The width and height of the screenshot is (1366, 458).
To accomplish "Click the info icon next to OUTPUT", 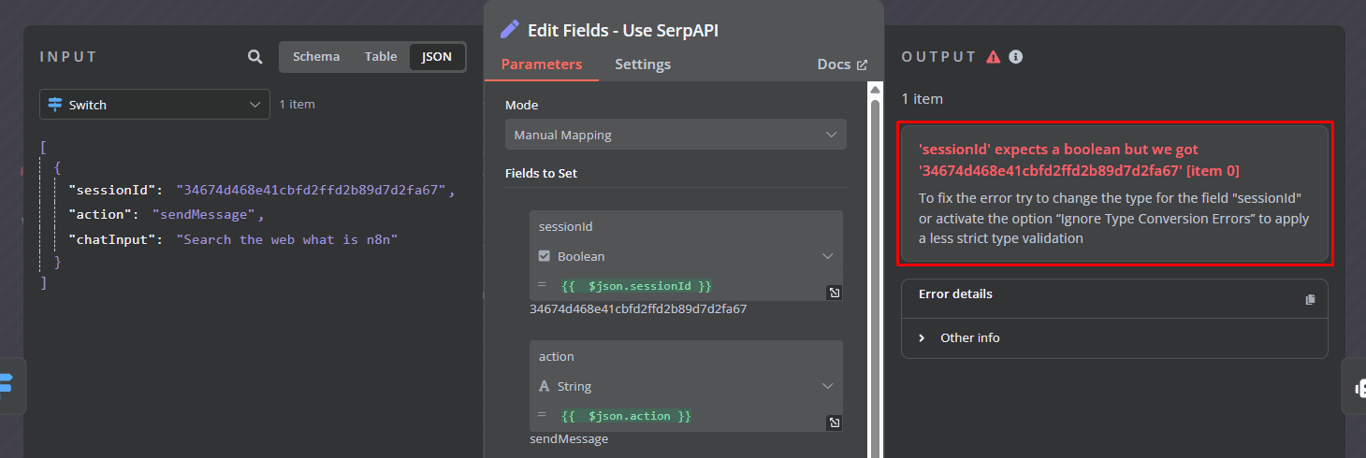I will (1016, 57).
